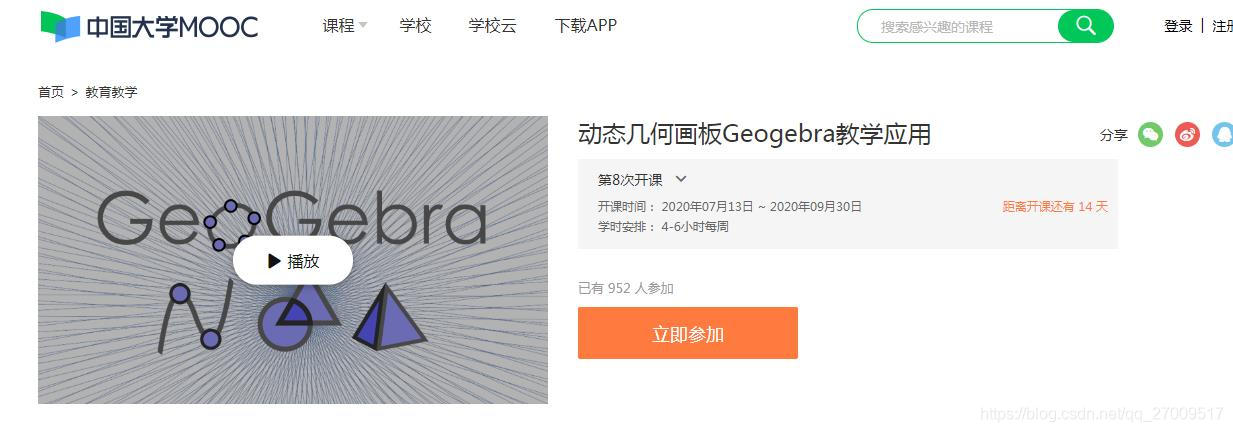
Task: Expand the 课程 dropdown in navigation
Action: tap(345, 26)
